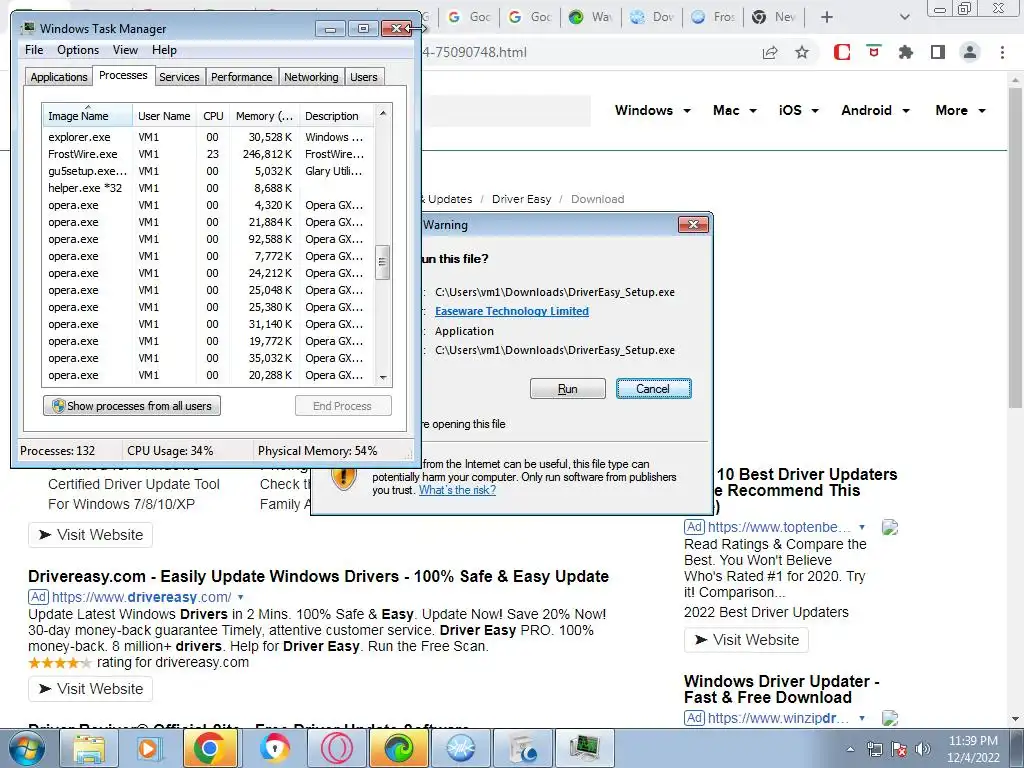This screenshot has height=768, width=1024.
Task: Open the toptenbe ad dropdown arrow
Action: point(862,527)
